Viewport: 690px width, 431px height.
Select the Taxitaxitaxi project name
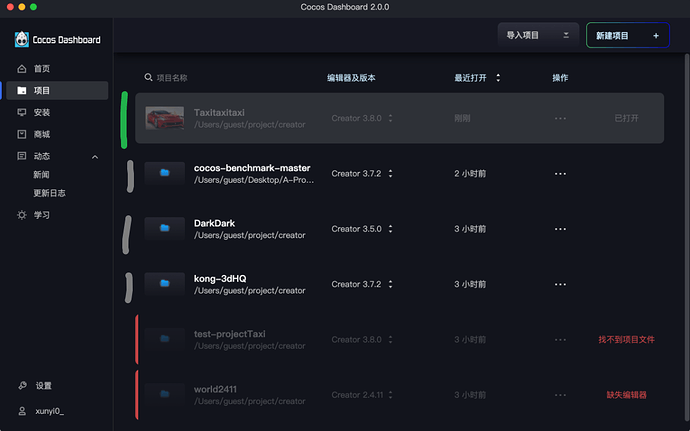click(x=219, y=113)
